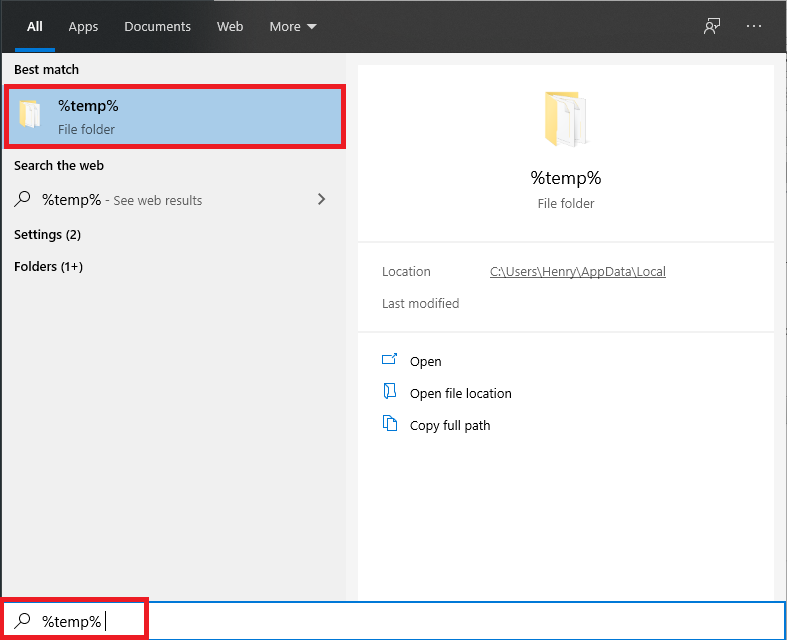Switch to the All tab
The height and width of the screenshot is (640, 787).
coord(35,27)
